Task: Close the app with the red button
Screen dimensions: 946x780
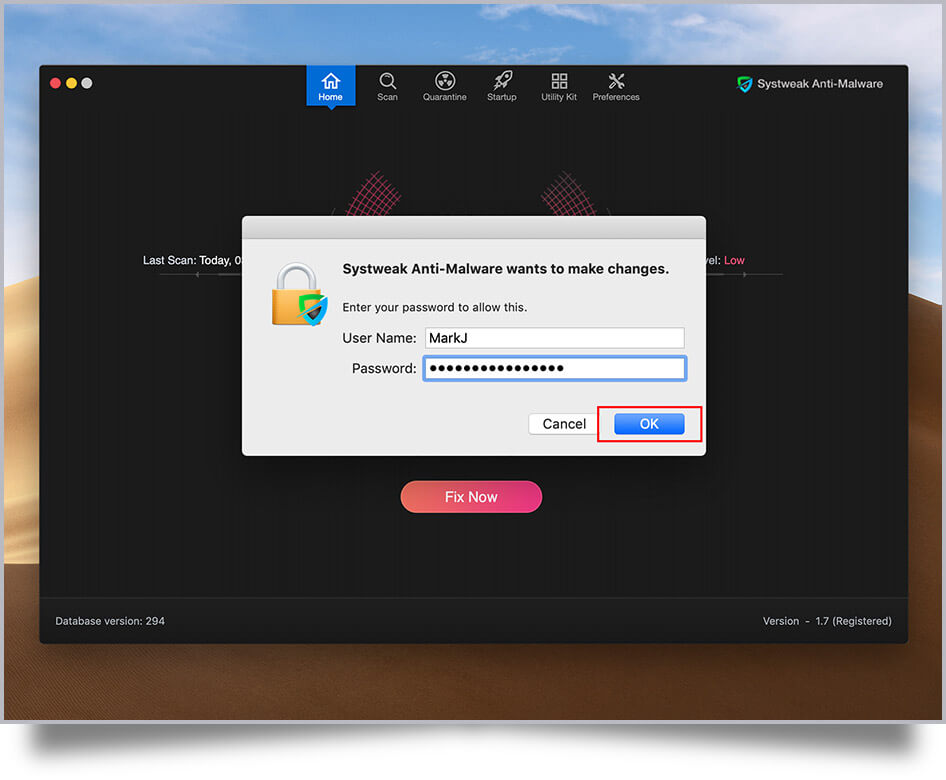Action: point(56,83)
